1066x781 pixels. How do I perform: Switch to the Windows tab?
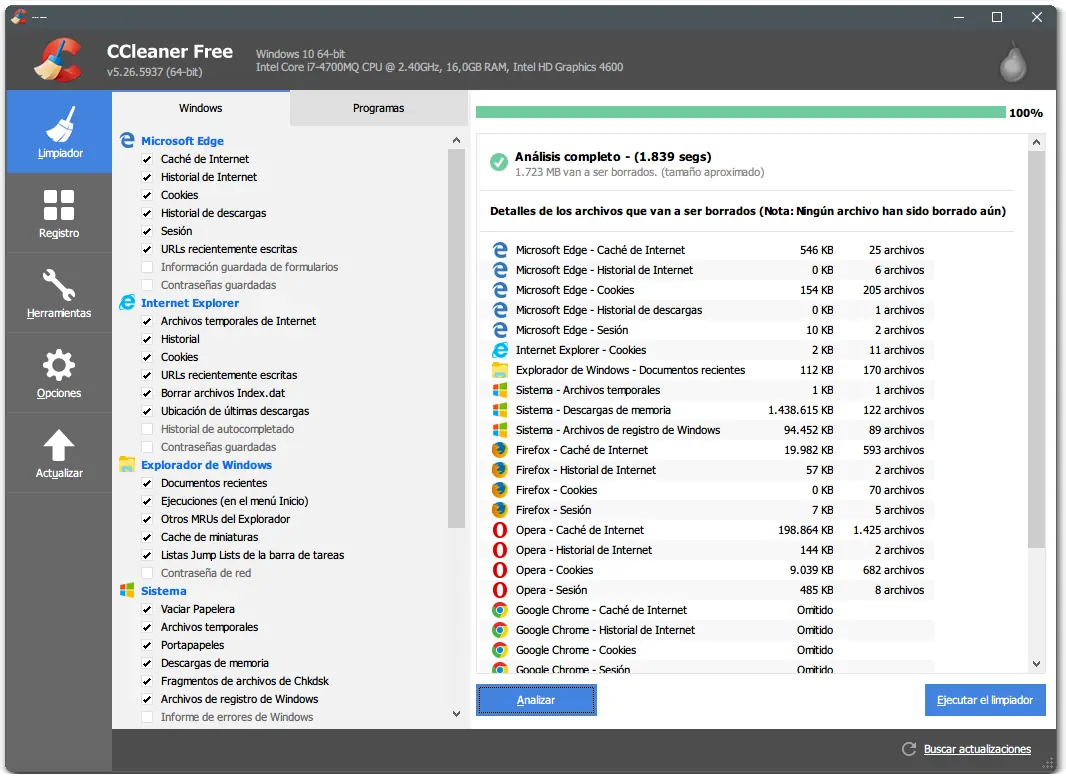(201, 108)
